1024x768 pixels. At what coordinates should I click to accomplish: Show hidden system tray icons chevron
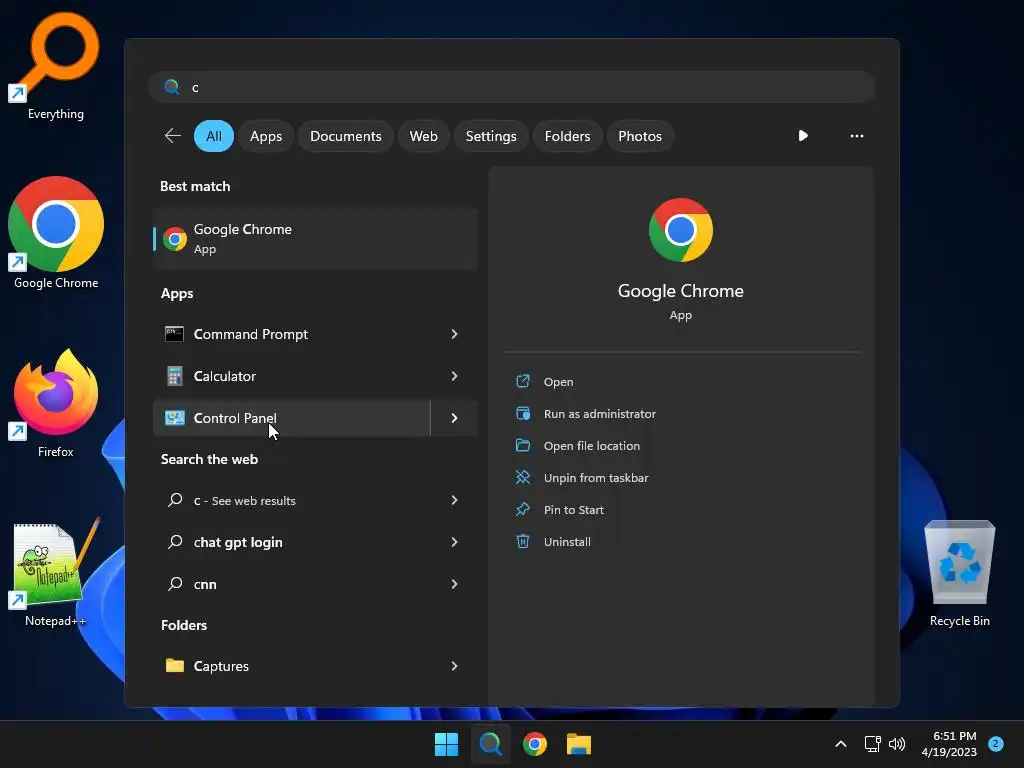[x=841, y=744]
